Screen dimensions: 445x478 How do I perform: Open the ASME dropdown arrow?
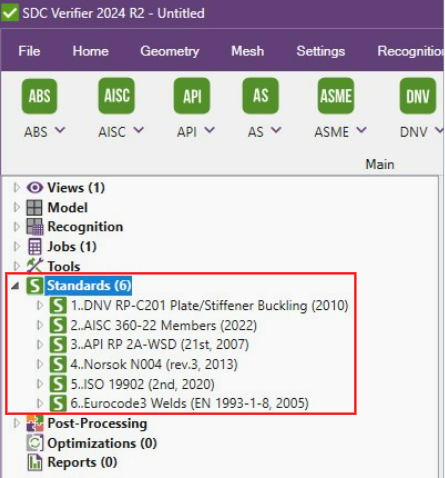(361, 130)
